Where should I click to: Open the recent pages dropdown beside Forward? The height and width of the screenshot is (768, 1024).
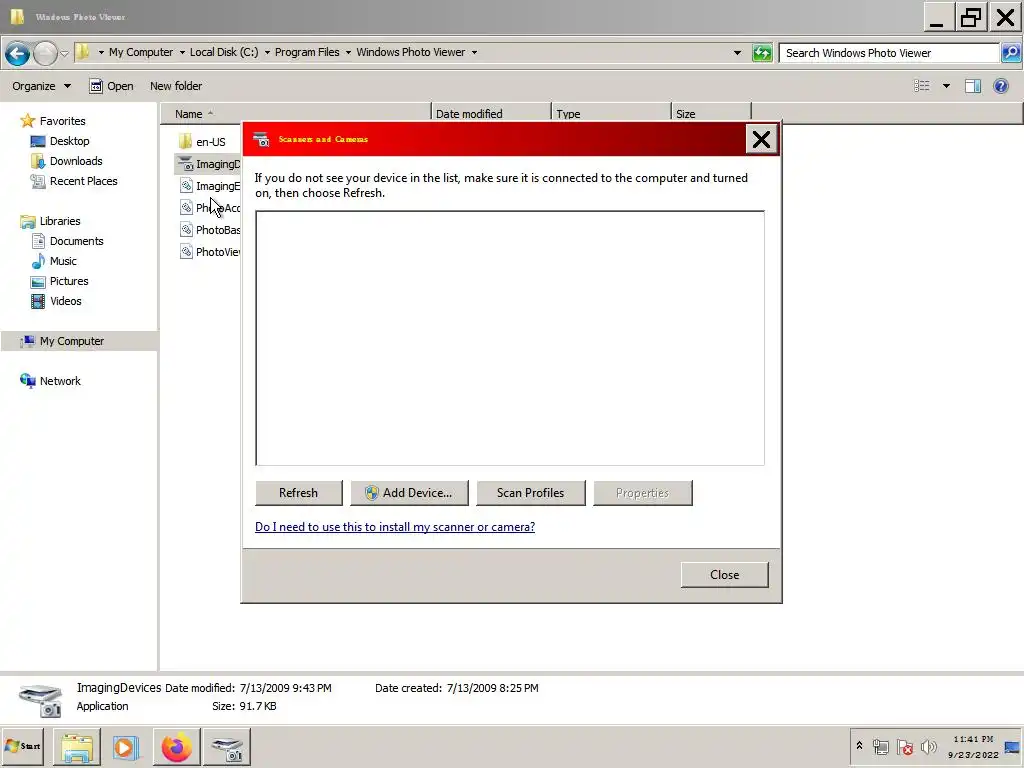click(x=64, y=54)
